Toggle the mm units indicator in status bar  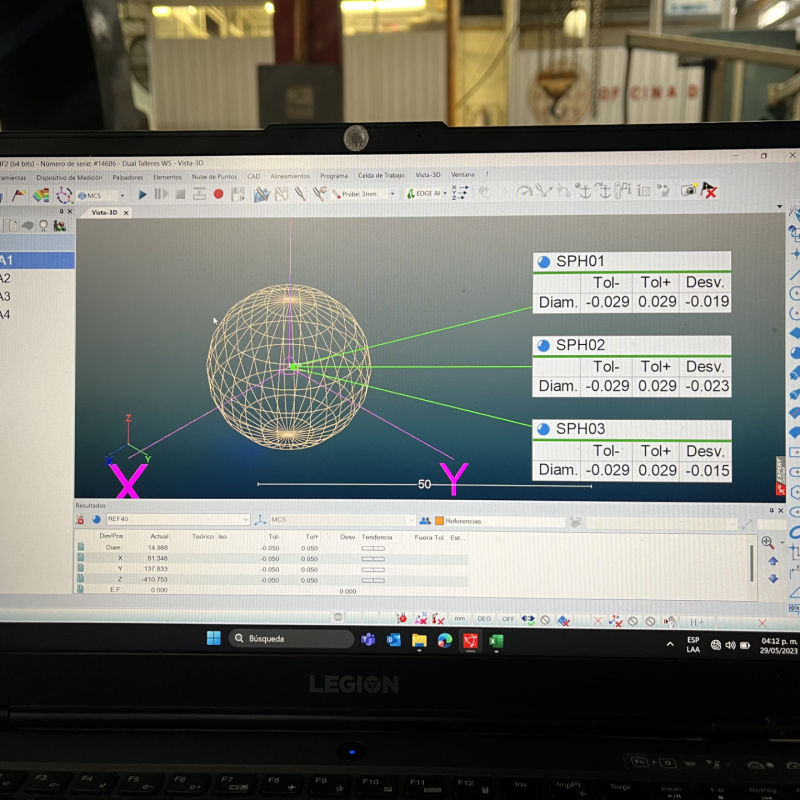coord(460,620)
